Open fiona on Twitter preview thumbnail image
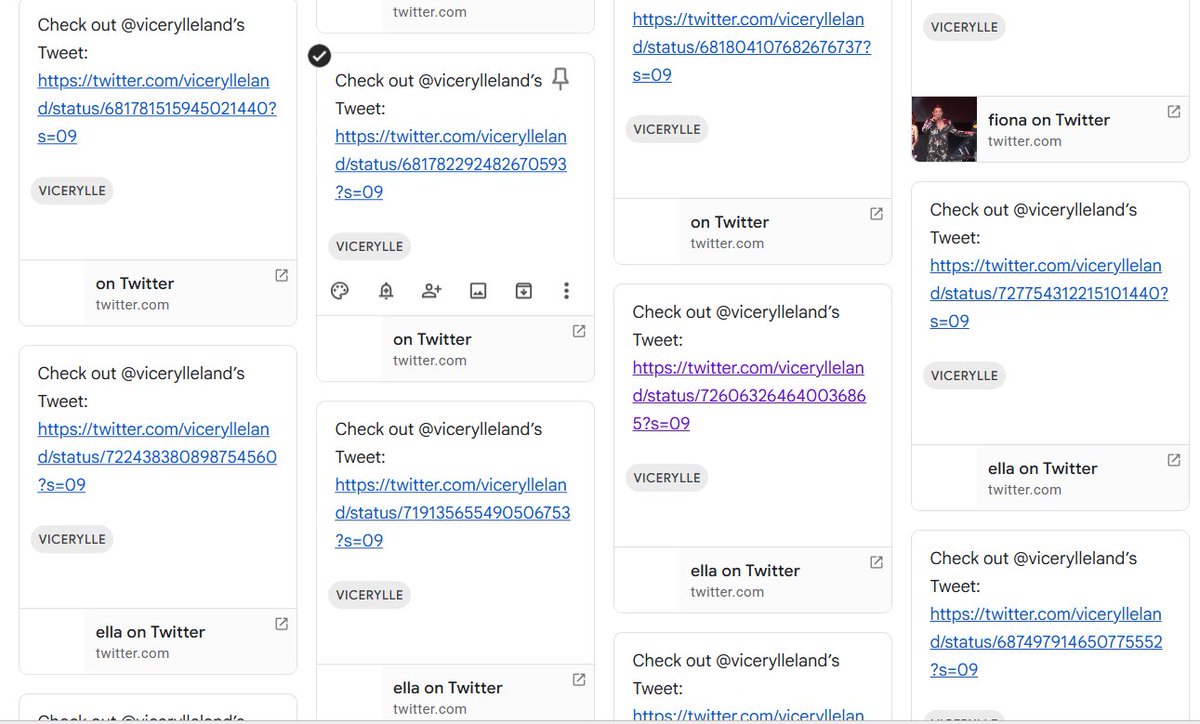 point(944,129)
